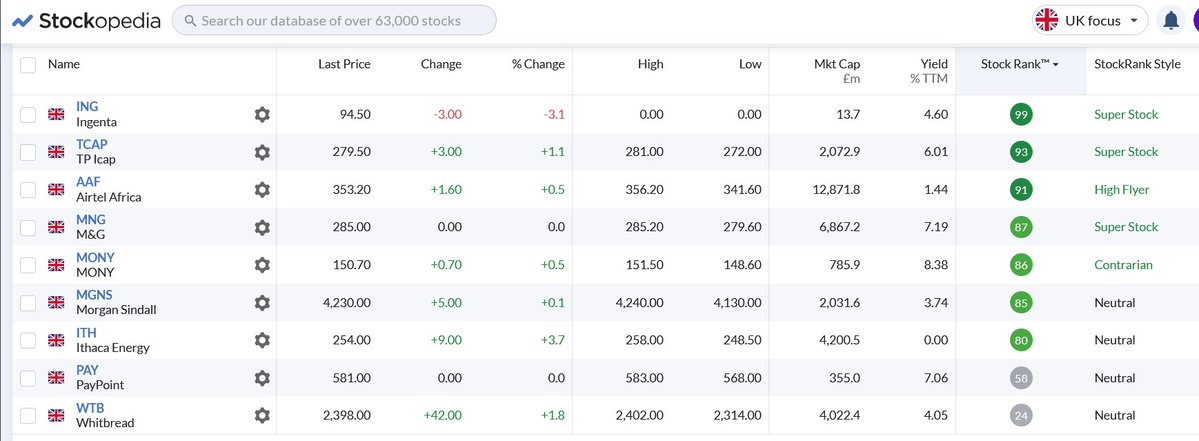Click the UK flag icon beside ING
Viewport: 1199px width, 441px height.
pyautogui.click(x=57, y=115)
